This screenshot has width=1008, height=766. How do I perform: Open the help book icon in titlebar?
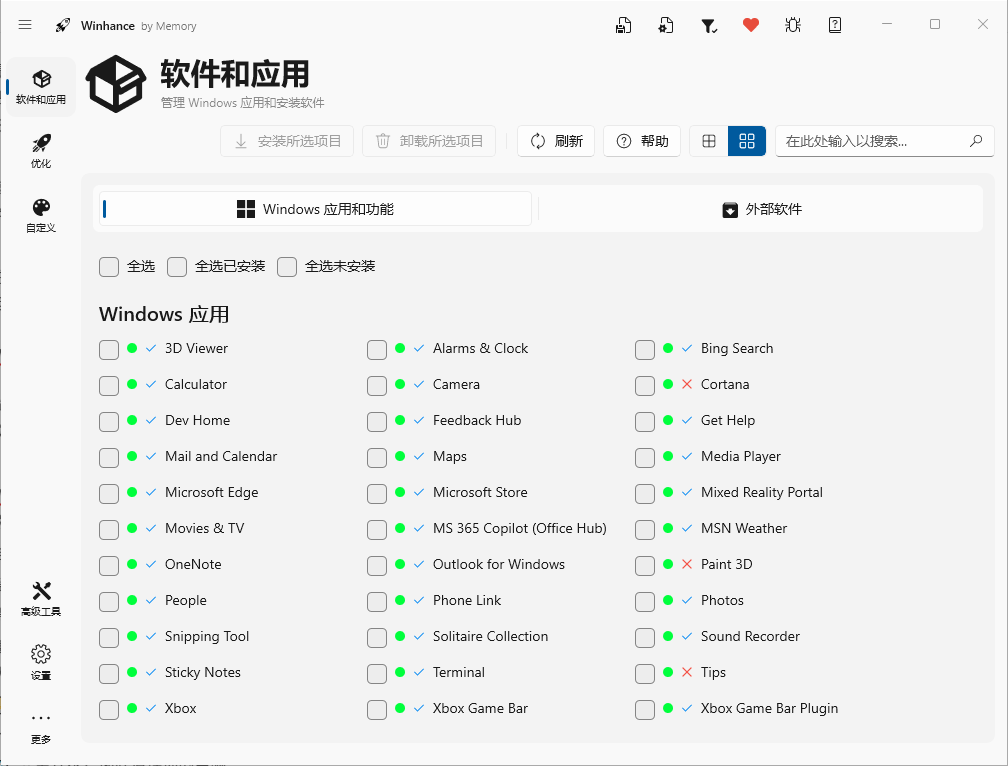(835, 24)
